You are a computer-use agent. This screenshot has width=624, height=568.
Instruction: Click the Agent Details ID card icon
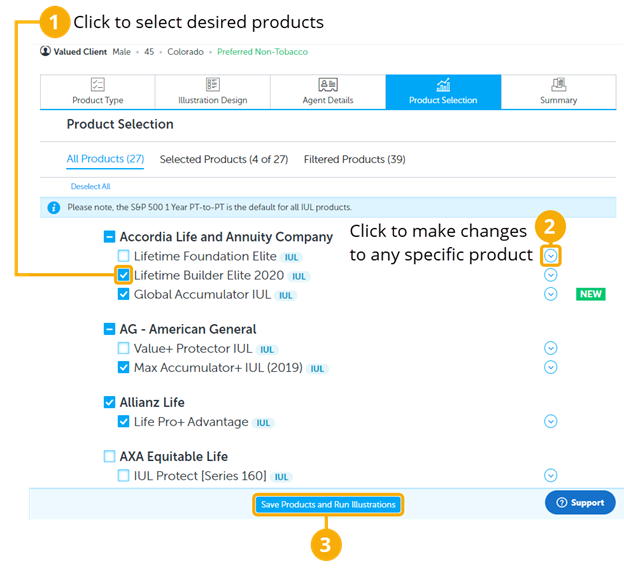328,84
